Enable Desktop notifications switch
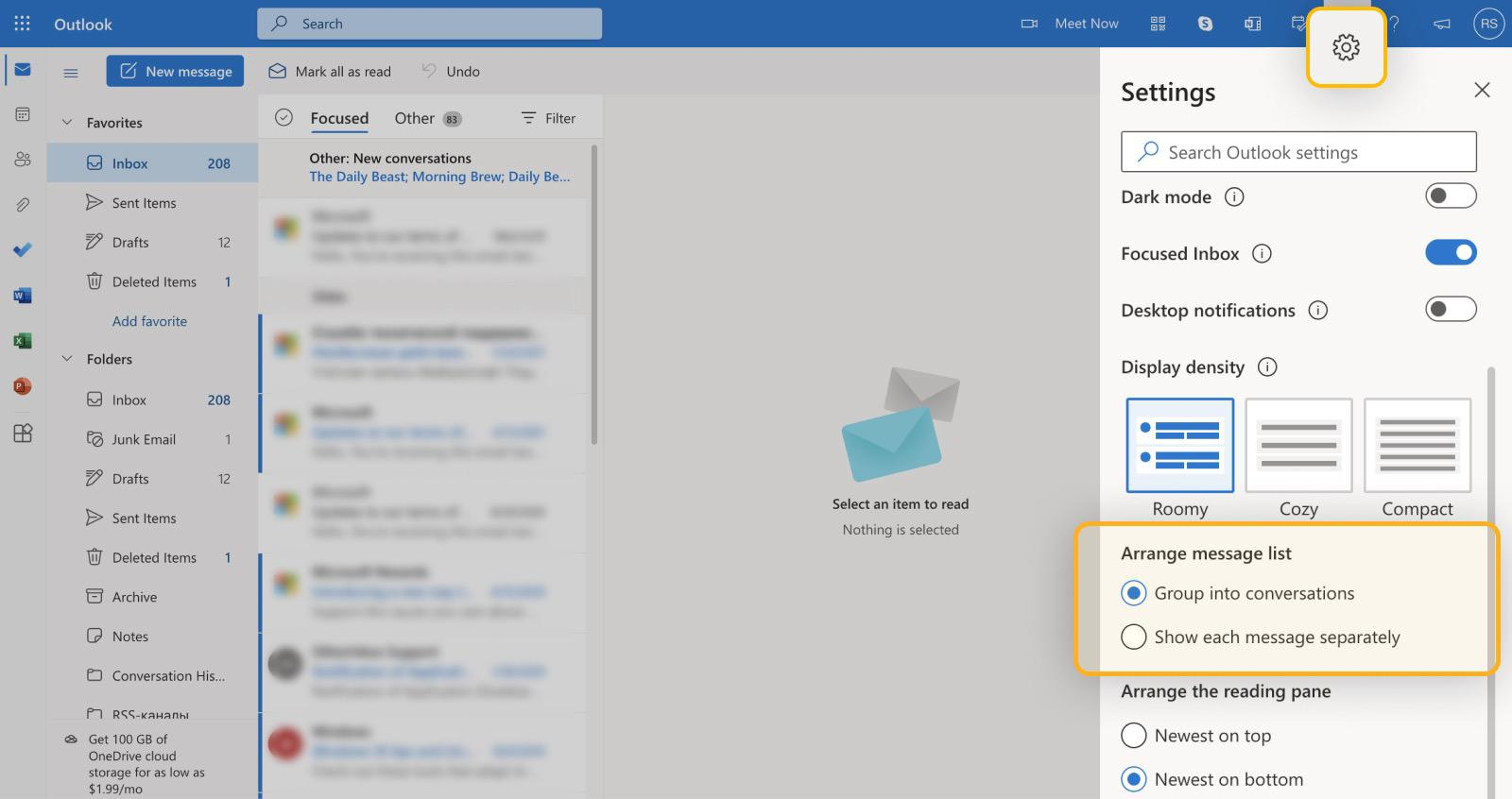1512x799 pixels. click(1451, 309)
